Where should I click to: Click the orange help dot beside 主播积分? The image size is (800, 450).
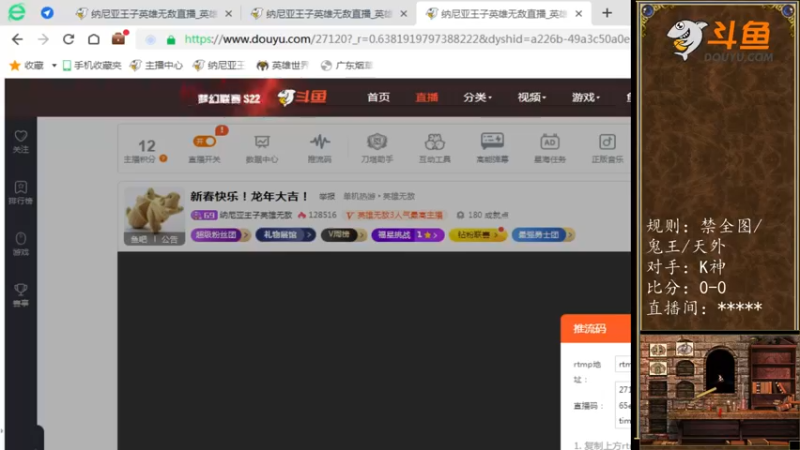163,159
